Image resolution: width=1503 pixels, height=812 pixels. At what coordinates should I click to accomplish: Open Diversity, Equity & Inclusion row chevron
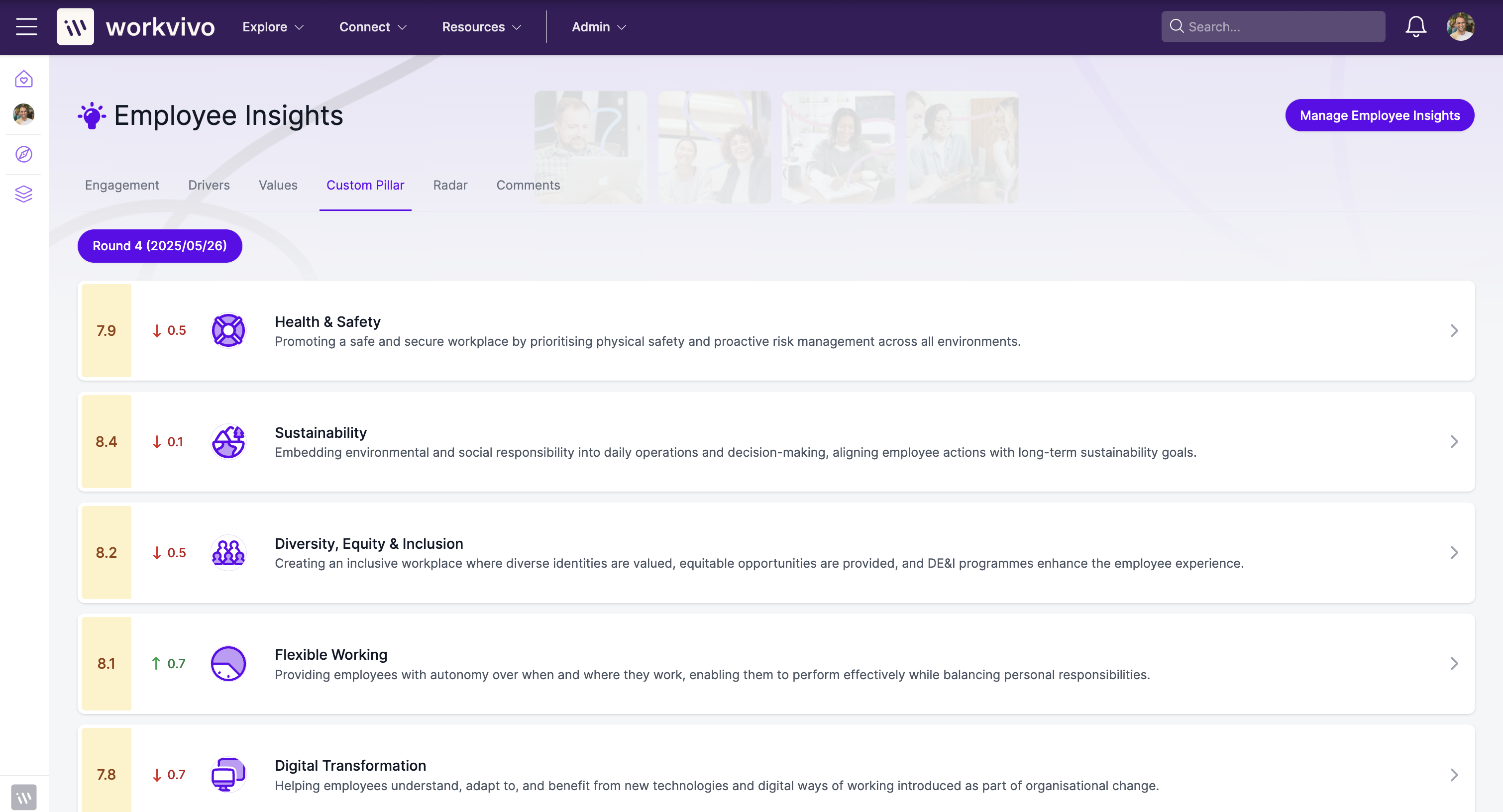click(x=1454, y=552)
